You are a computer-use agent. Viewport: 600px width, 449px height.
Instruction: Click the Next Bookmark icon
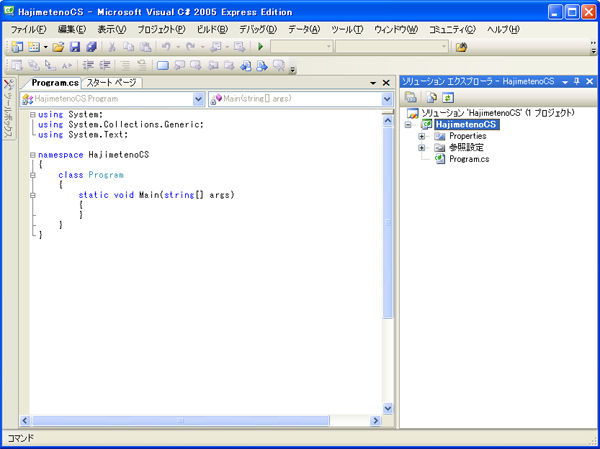pyautogui.click(x=196, y=65)
